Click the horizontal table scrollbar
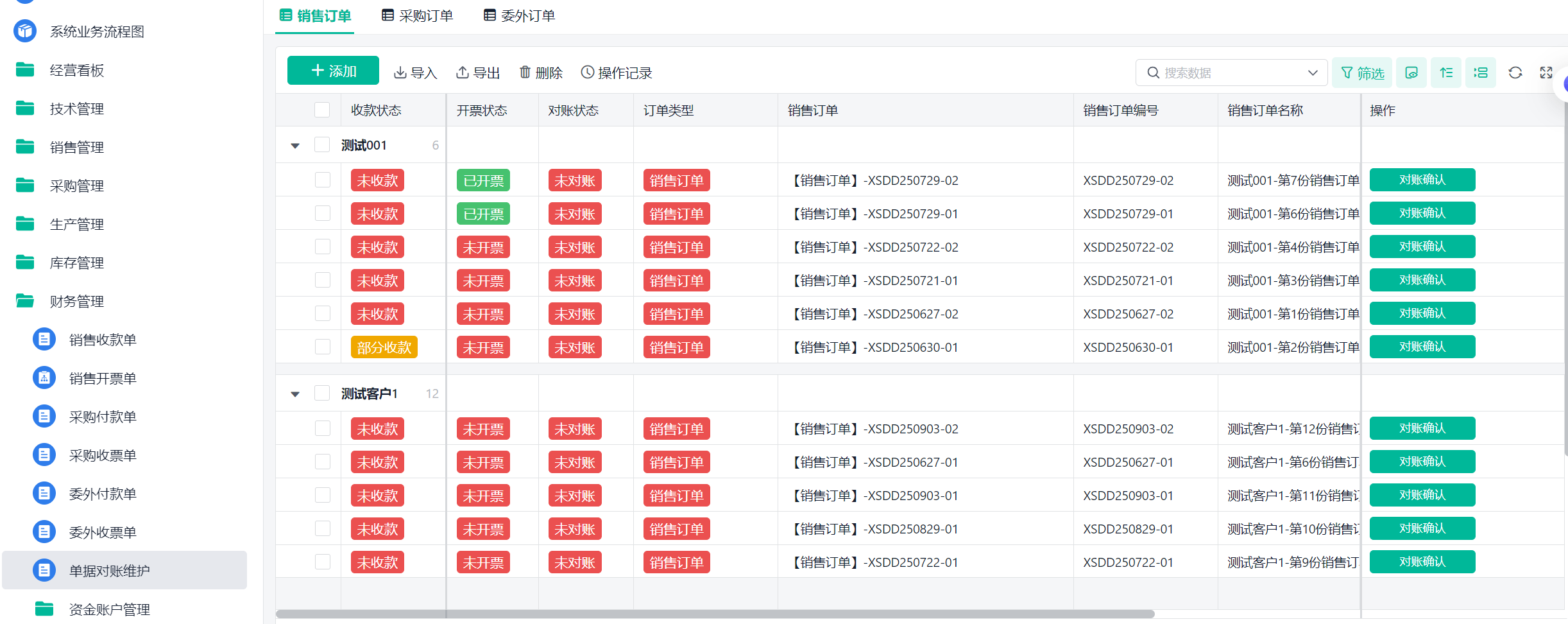This screenshot has height=624, width=1568. click(715, 614)
